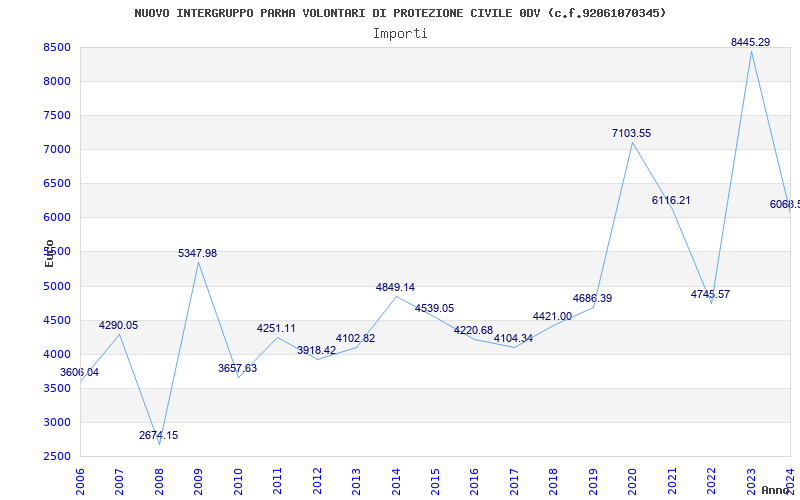The height and width of the screenshot is (500, 800).
Task: Click the data label 4421.00
Action: coord(552,316)
